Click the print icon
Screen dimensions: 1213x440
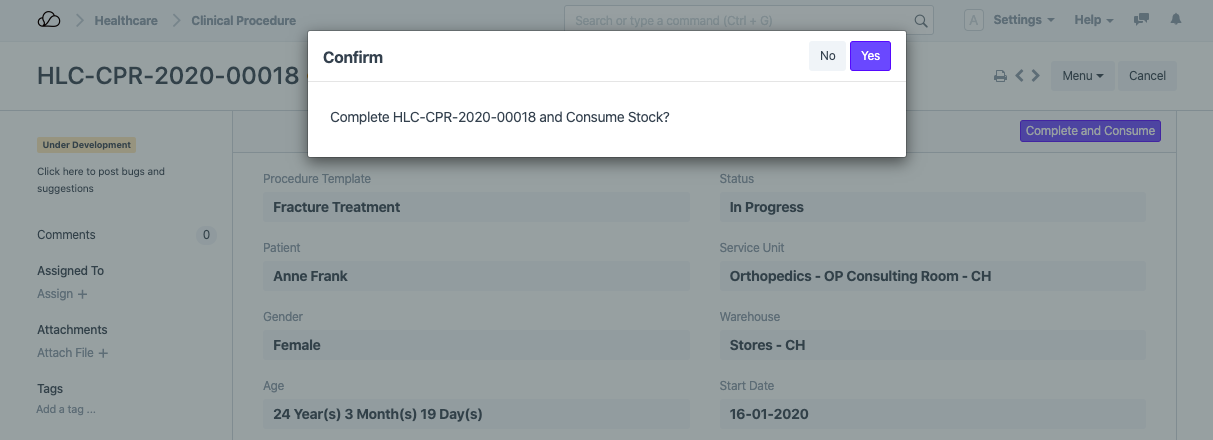tap(999, 76)
